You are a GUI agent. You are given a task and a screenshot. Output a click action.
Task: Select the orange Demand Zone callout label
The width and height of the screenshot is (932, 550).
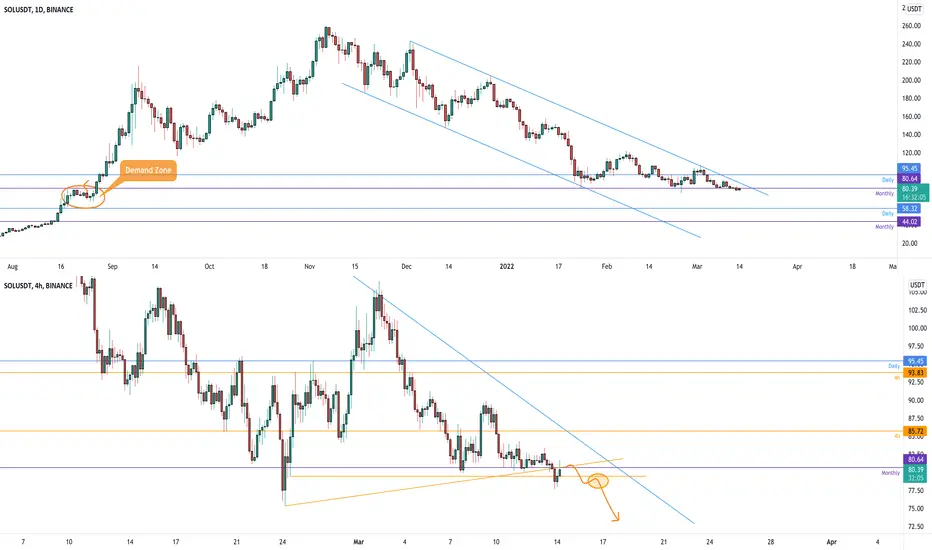(148, 170)
